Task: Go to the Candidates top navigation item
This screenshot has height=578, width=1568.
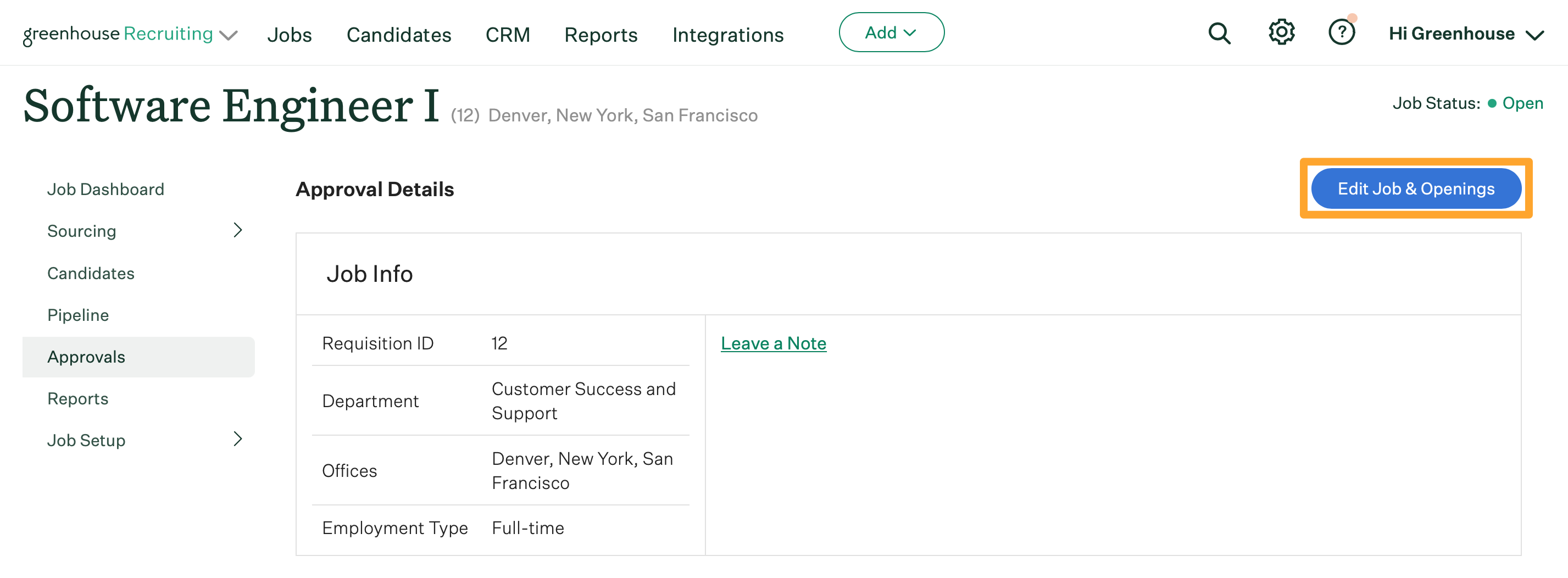Action: (x=399, y=35)
